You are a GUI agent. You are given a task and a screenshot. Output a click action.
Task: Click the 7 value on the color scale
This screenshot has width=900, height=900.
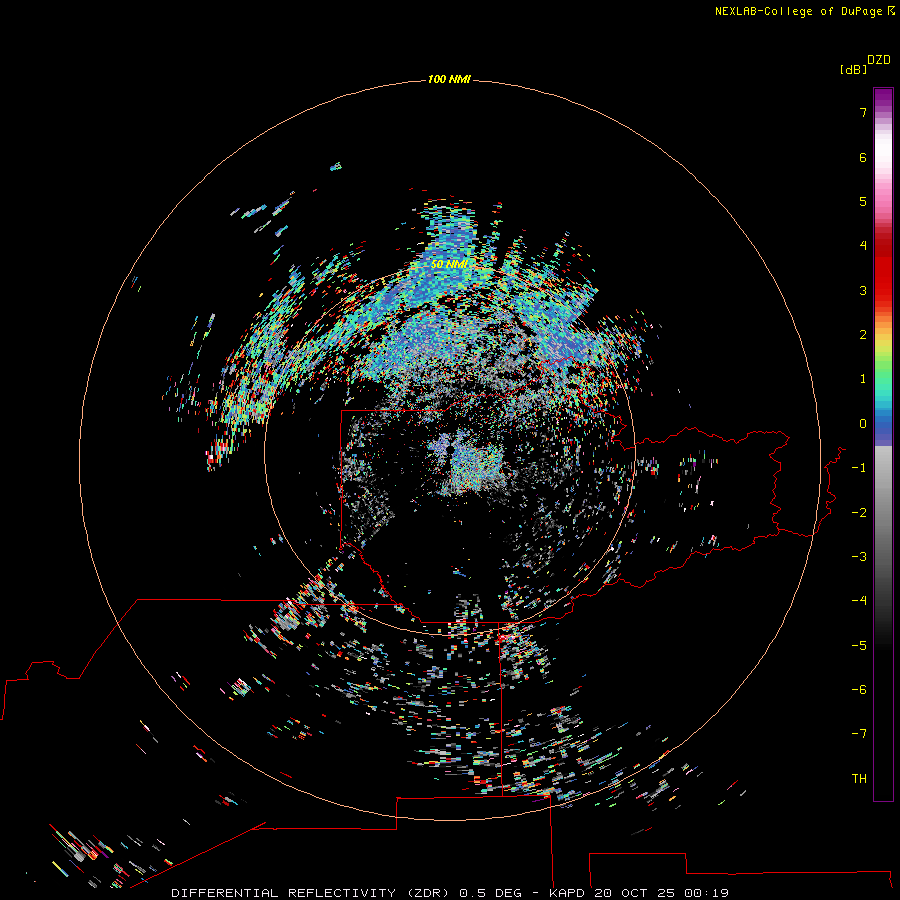click(x=863, y=113)
